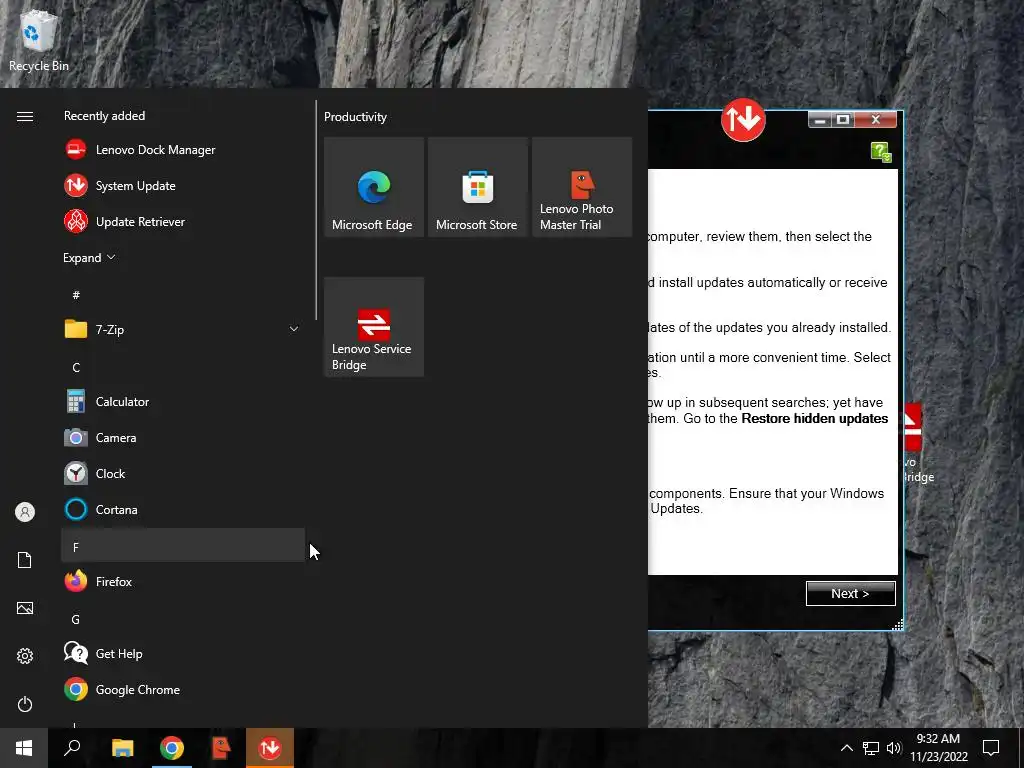This screenshot has height=768, width=1024.
Task: Expand the 7-Zip folder chevron
Action: coord(294,329)
